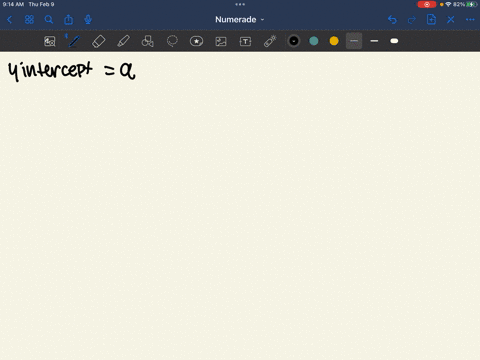Select the Pen tool
Image resolution: width=480 pixels, height=360 pixels.
click(x=74, y=41)
